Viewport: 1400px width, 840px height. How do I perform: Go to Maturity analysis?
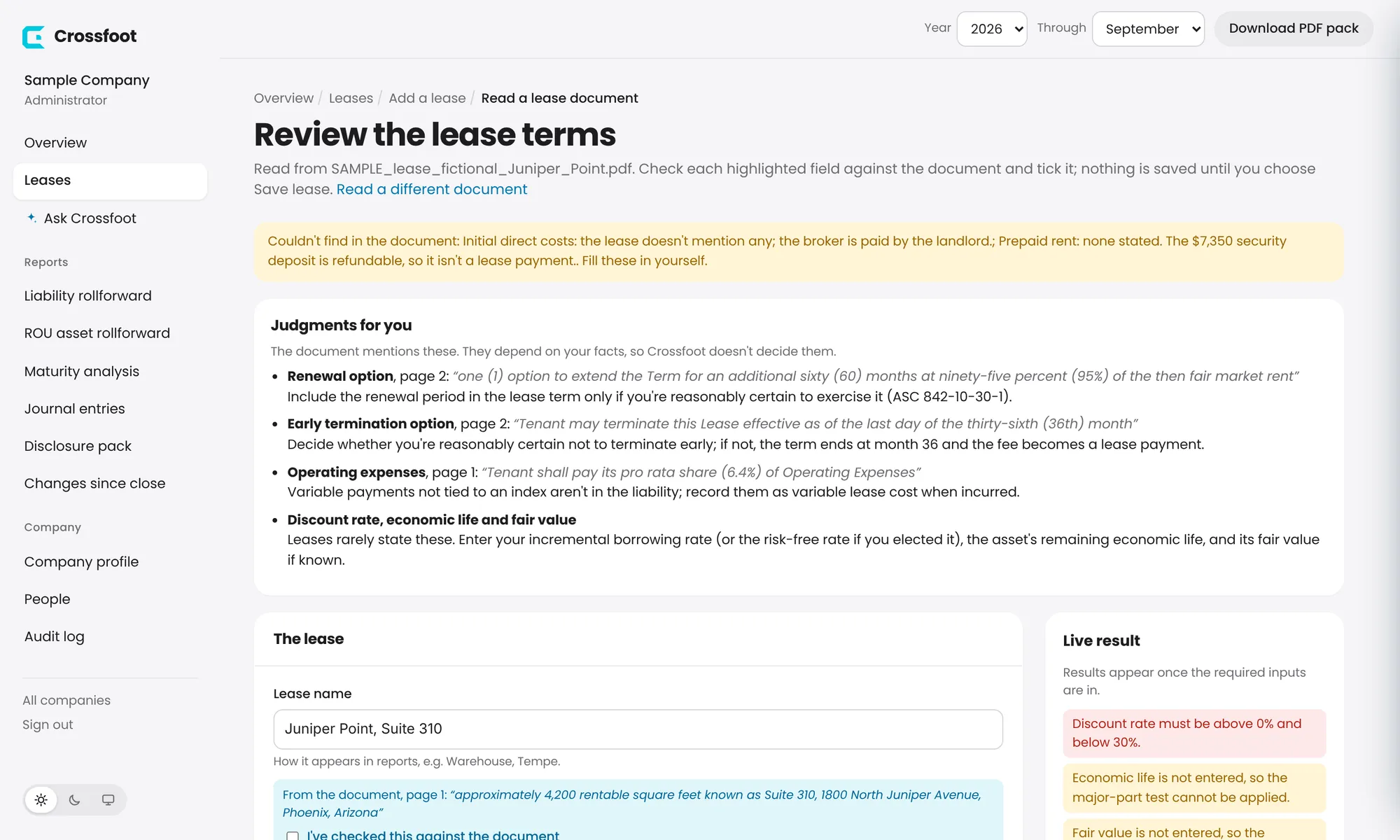[110, 371]
